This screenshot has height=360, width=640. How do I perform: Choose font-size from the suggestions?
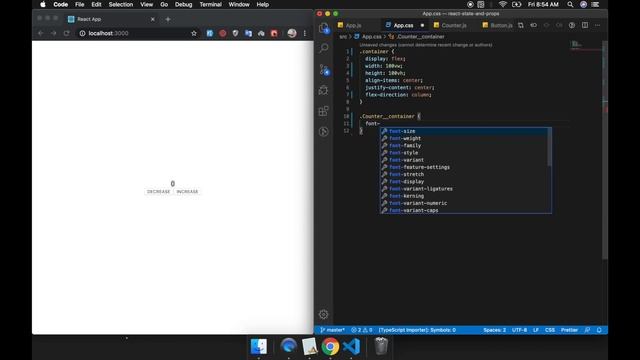pyautogui.click(x=464, y=131)
